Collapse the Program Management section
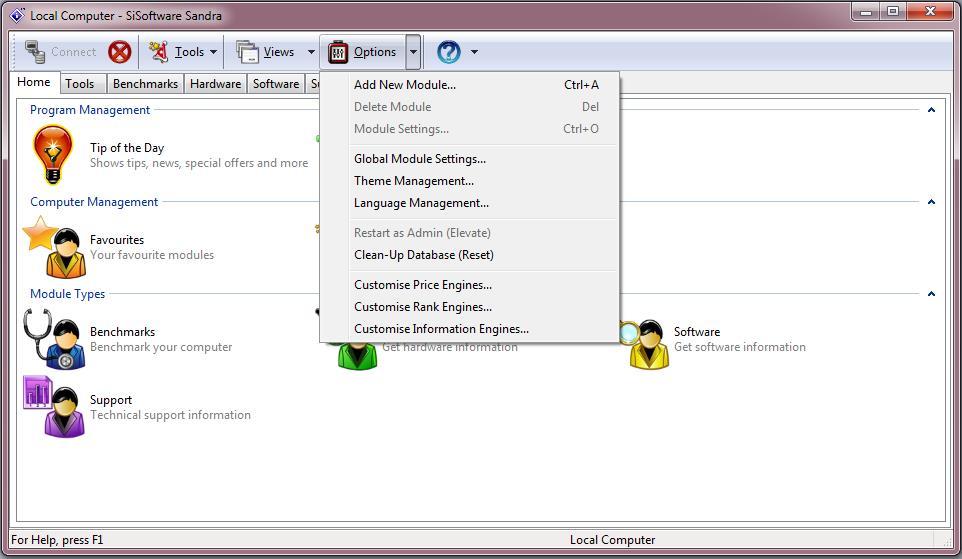Image resolution: width=962 pixels, height=559 pixels. [x=931, y=110]
